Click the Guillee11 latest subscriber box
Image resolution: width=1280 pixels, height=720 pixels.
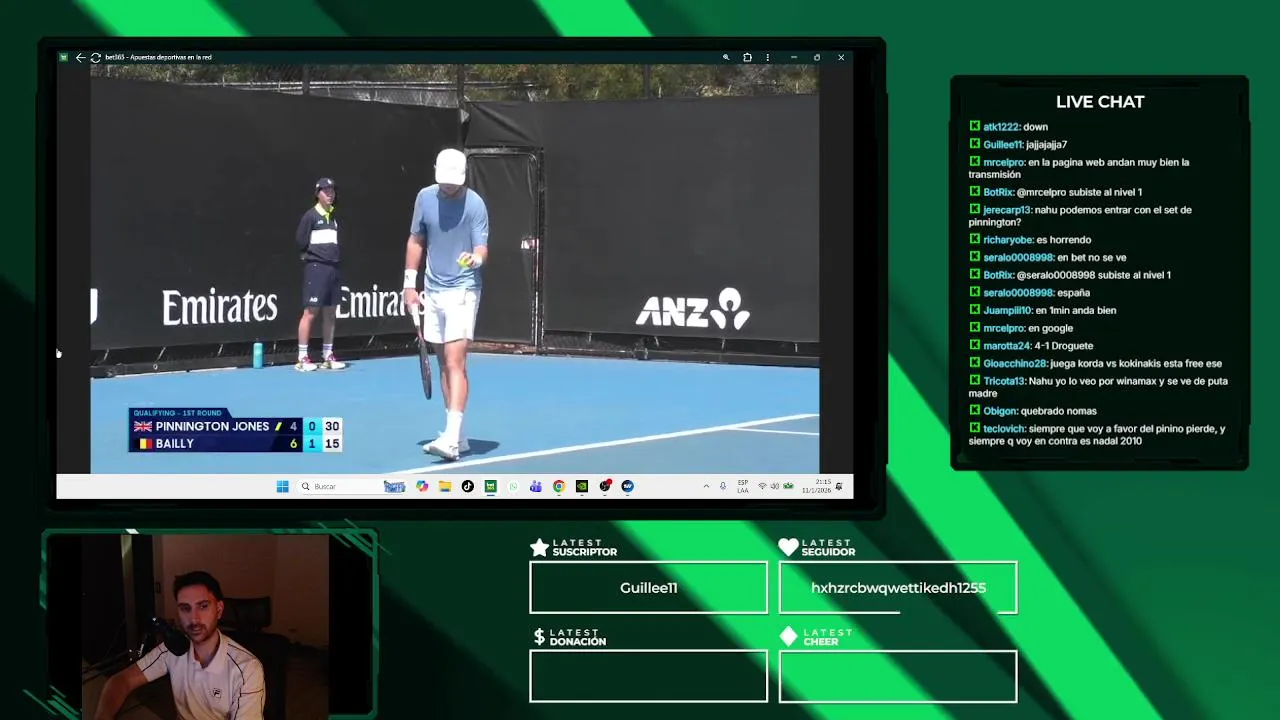[x=648, y=587]
